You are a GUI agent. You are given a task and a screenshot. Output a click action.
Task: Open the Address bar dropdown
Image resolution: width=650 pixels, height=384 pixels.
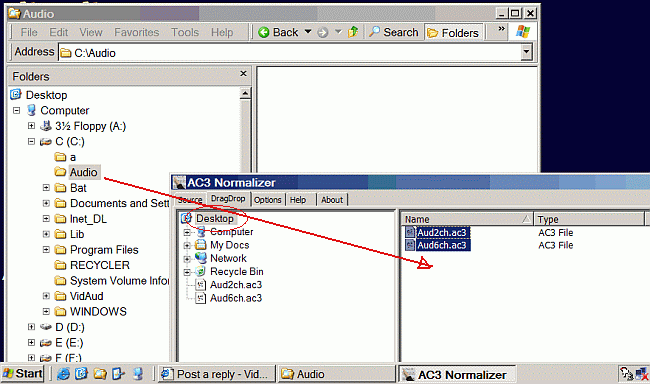[x=526, y=52]
